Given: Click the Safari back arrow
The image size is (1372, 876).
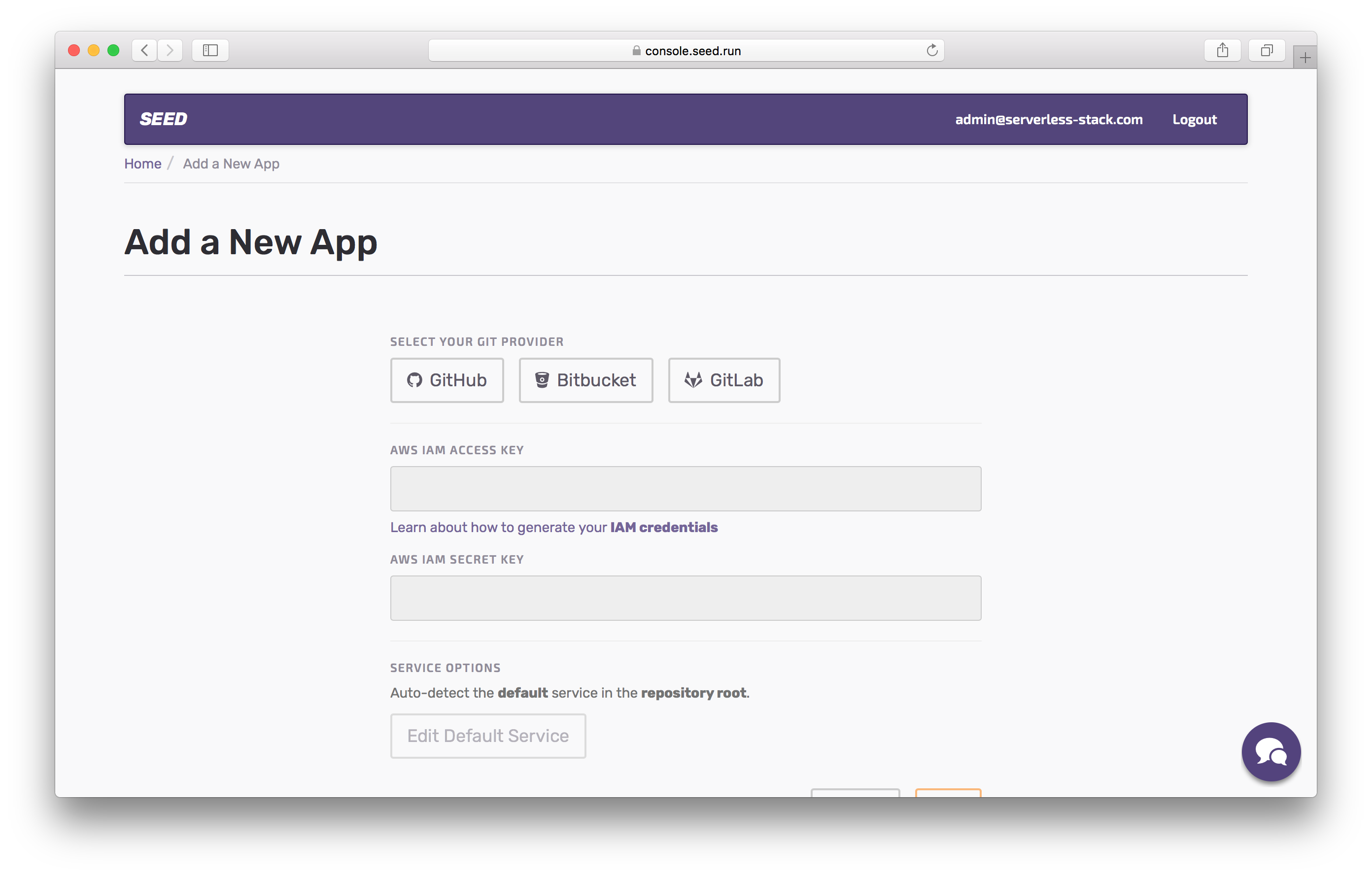Looking at the screenshot, I should [x=145, y=50].
